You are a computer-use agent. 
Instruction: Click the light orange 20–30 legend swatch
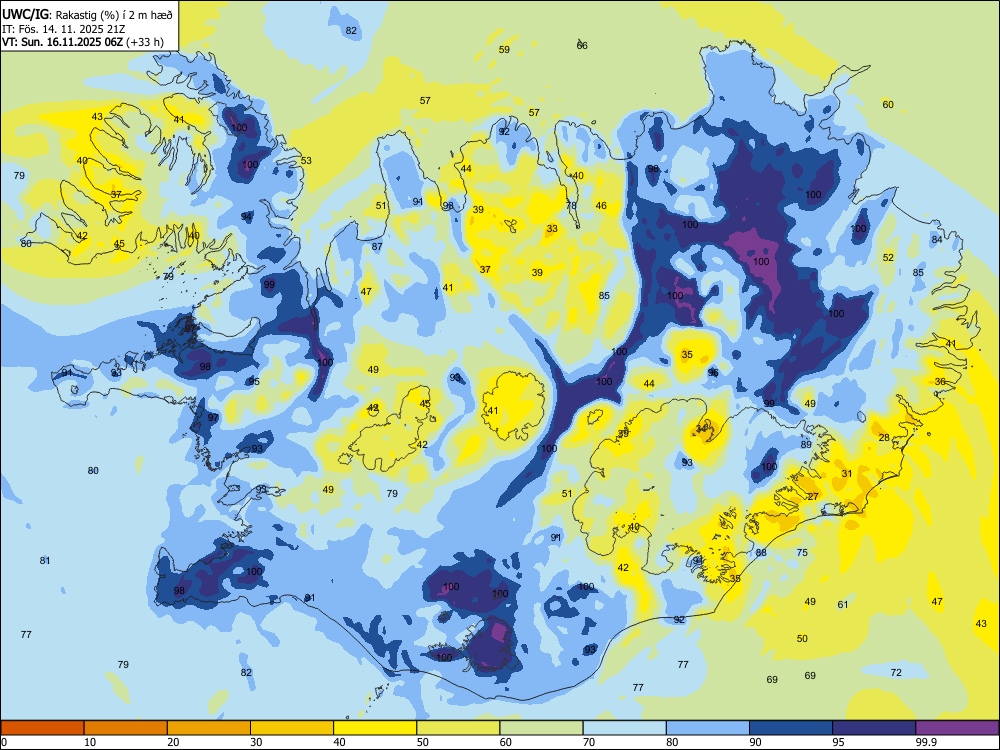coord(209,728)
